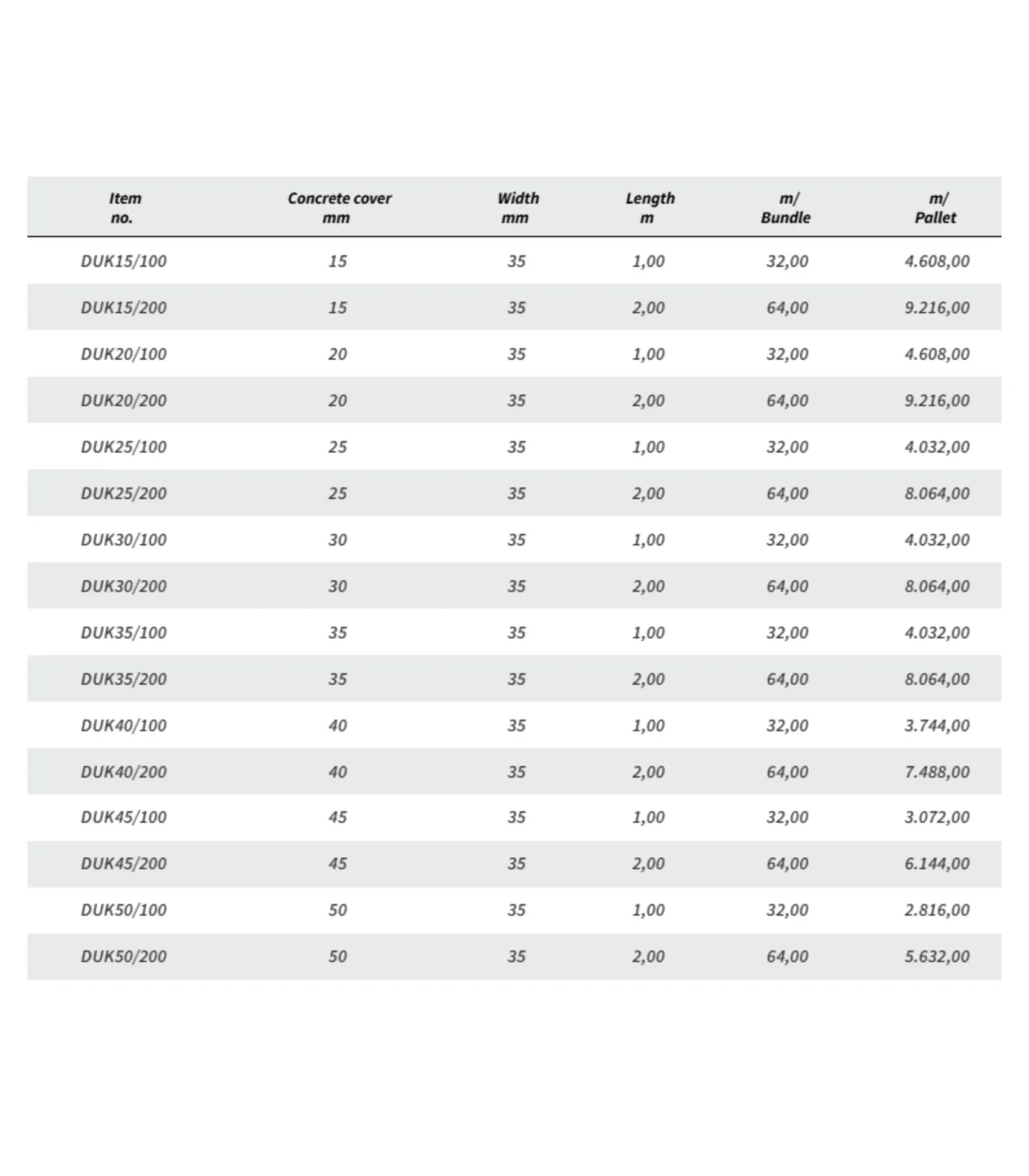Viewport: 1029px width, 1176px height.
Task: Select the m/Bundle column header
Action: (x=785, y=207)
